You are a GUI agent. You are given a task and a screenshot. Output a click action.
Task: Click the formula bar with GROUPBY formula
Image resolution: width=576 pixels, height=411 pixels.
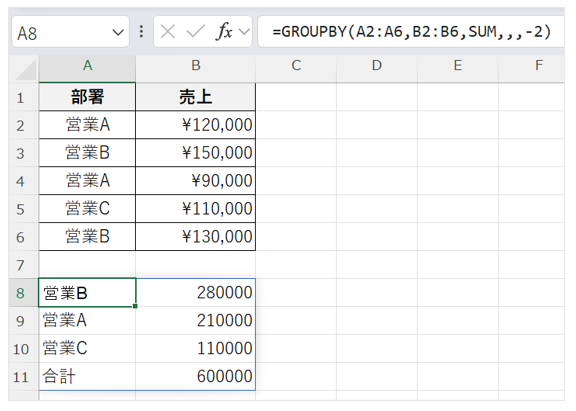[411, 32]
